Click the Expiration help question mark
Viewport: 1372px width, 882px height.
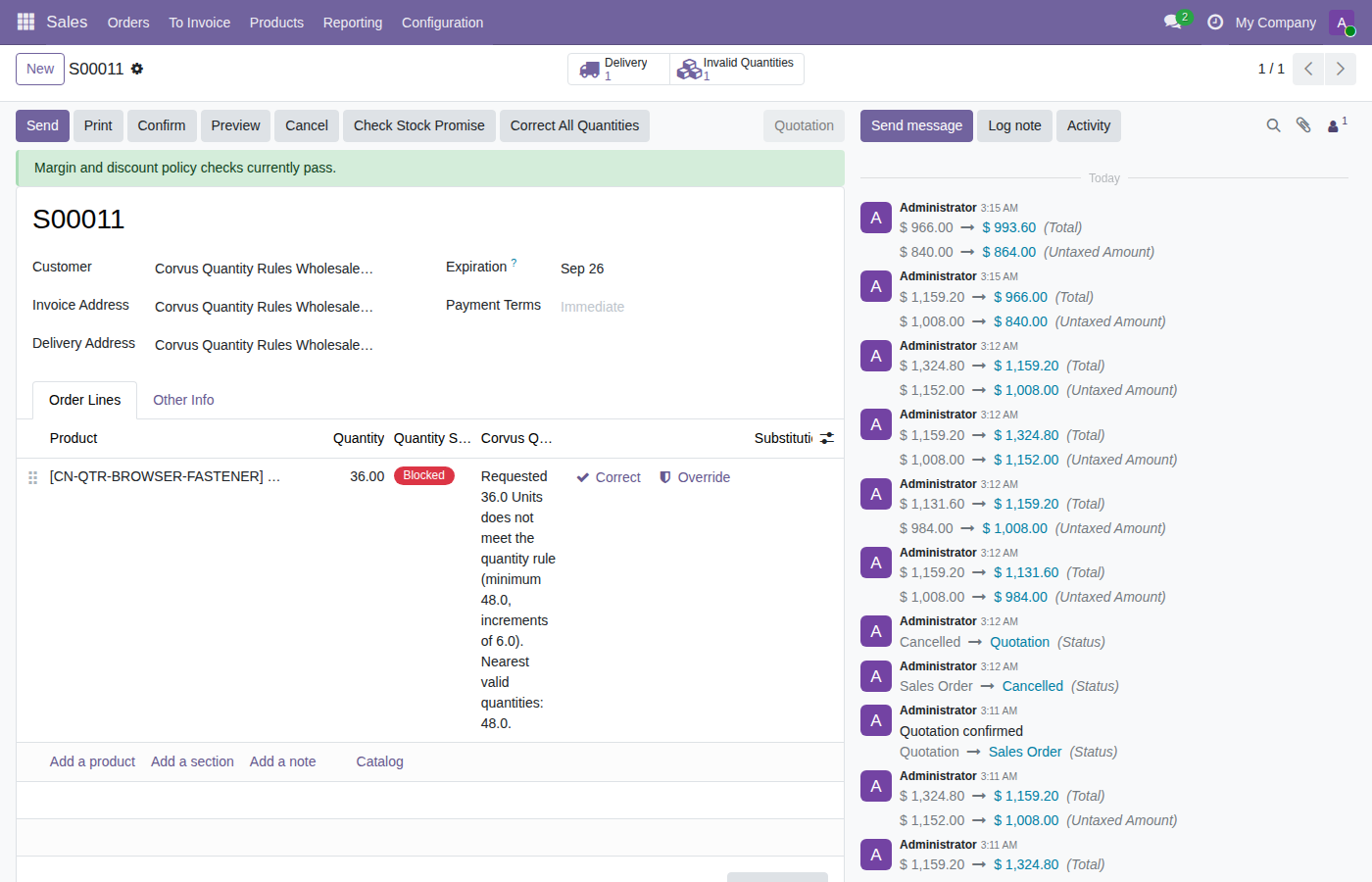pyautogui.click(x=514, y=263)
